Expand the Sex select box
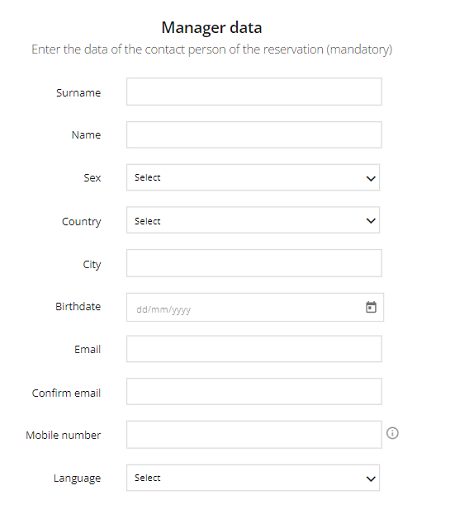 pos(253,177)
